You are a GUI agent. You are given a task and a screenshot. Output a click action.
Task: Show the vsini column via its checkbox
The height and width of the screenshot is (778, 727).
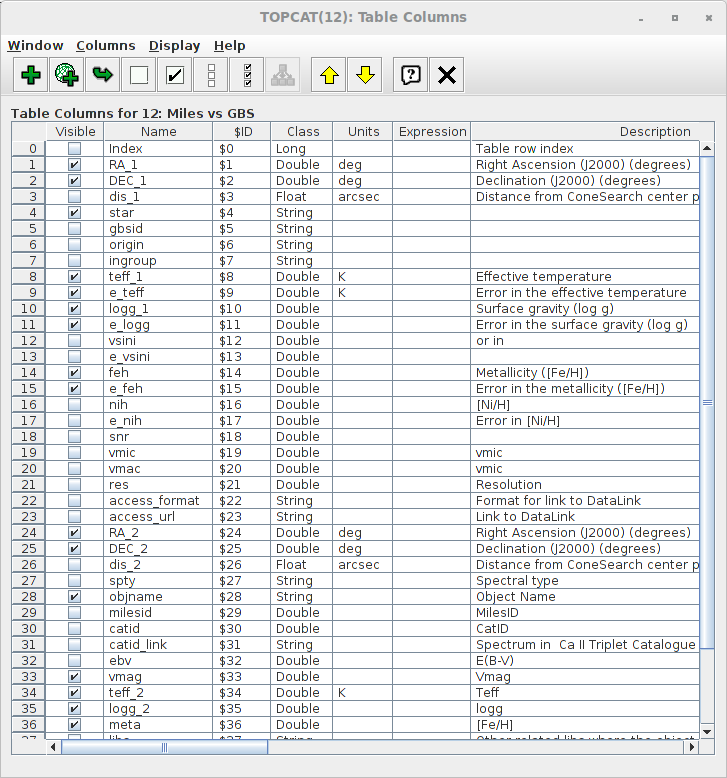(74, 340)
